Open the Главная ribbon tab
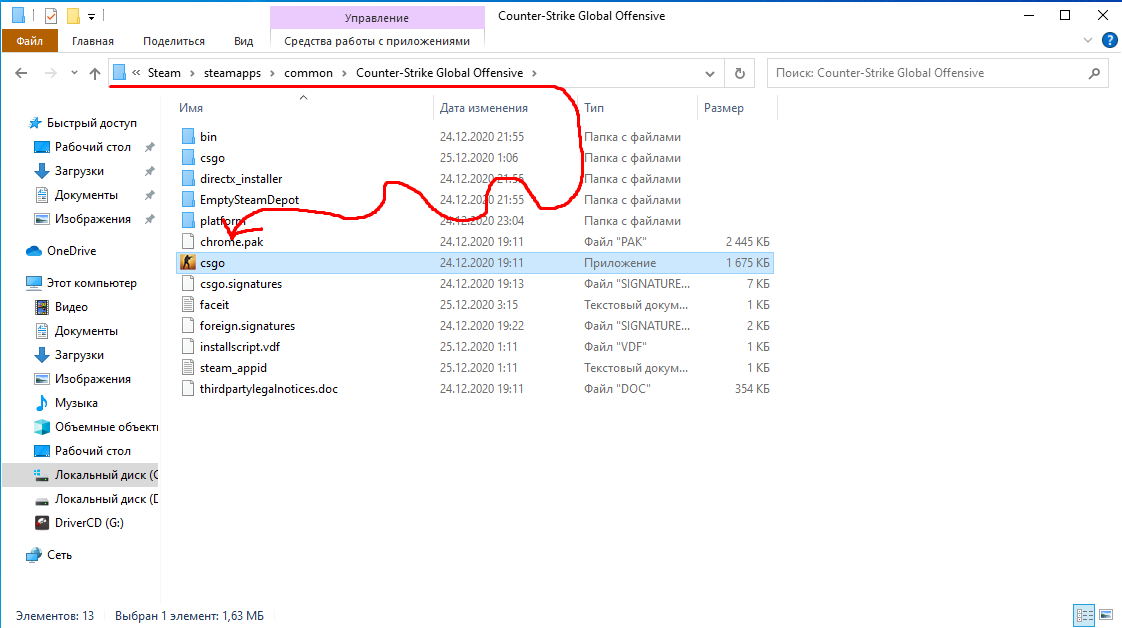This screenshot has width=1122, height=628. coord(93,41)
